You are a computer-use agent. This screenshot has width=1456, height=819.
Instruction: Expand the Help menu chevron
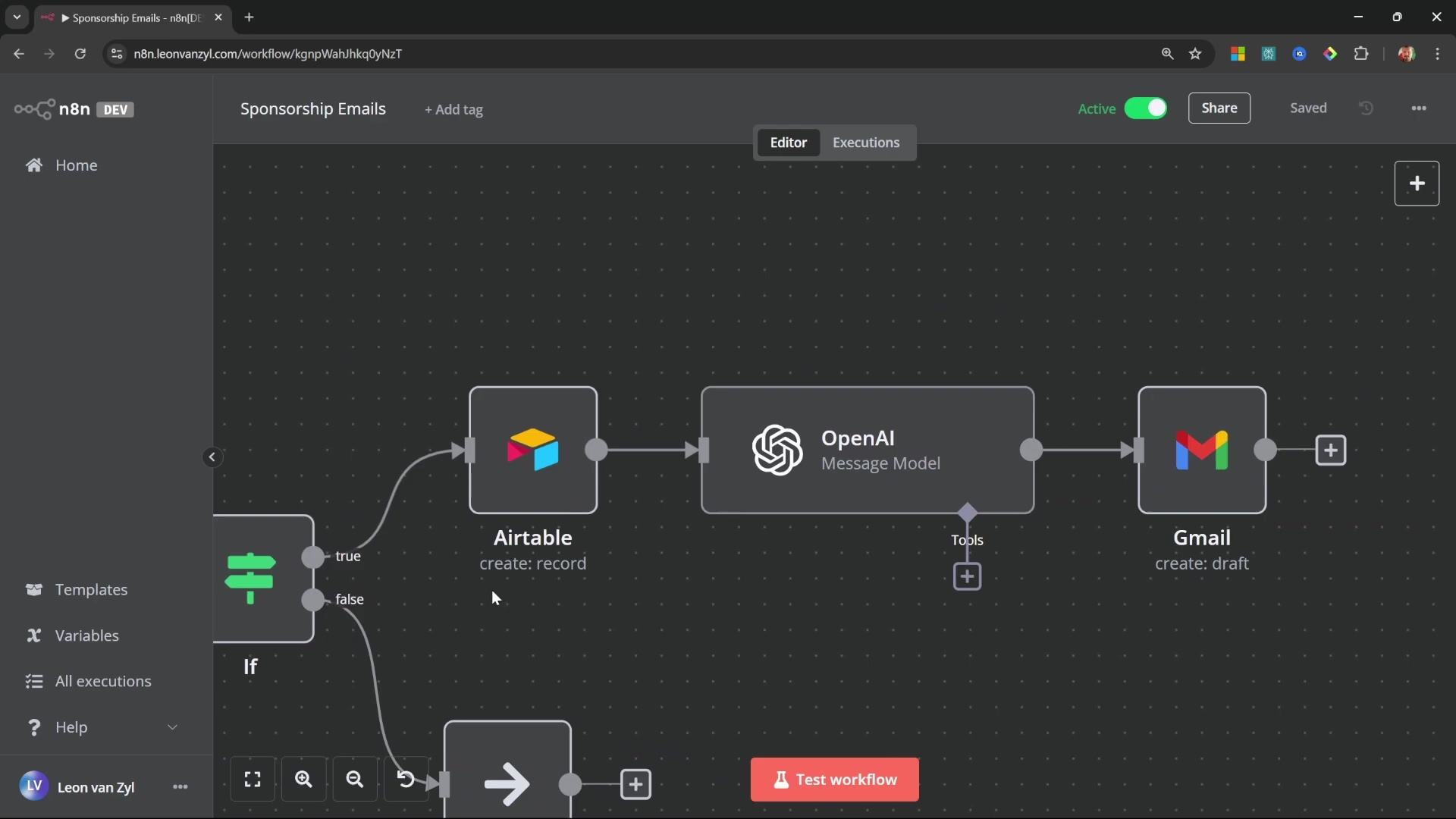point(173,727)
